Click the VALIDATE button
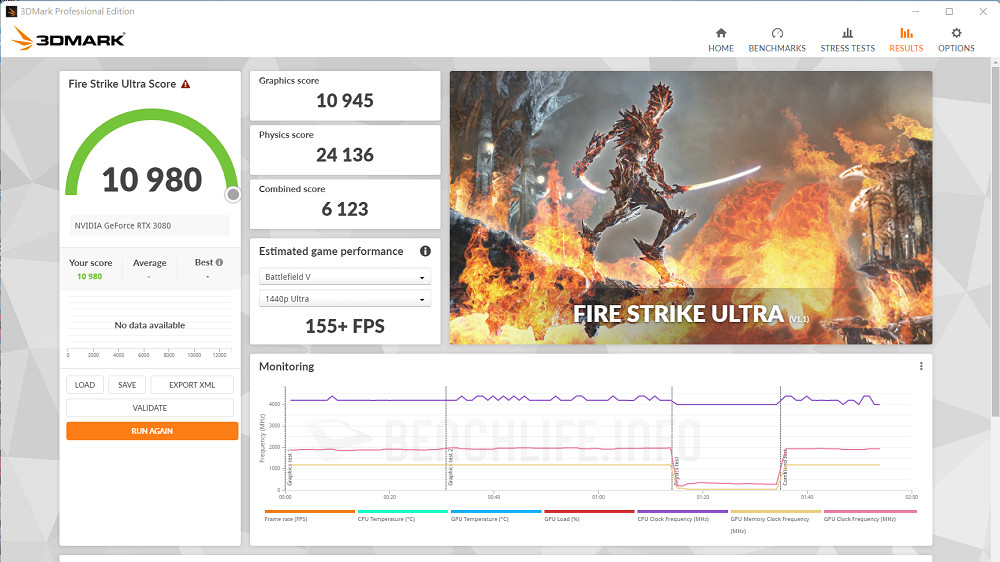 (x=150, y=408)
